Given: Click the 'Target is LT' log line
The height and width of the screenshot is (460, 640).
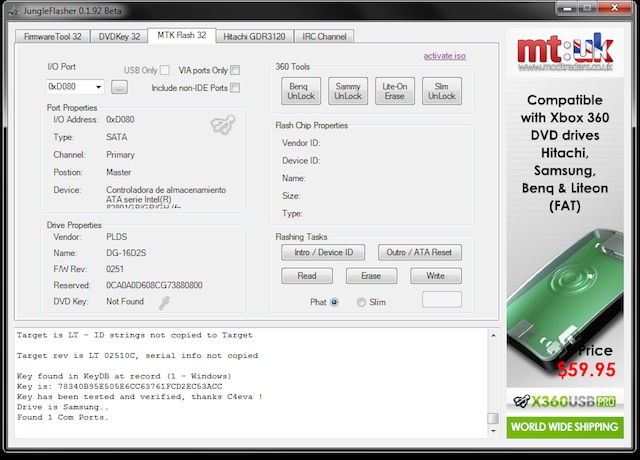Looking at the screenshot, I should 135,336.
